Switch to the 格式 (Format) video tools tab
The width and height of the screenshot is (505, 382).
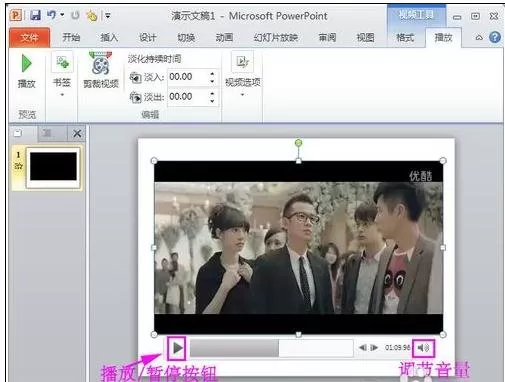(405, 37)
